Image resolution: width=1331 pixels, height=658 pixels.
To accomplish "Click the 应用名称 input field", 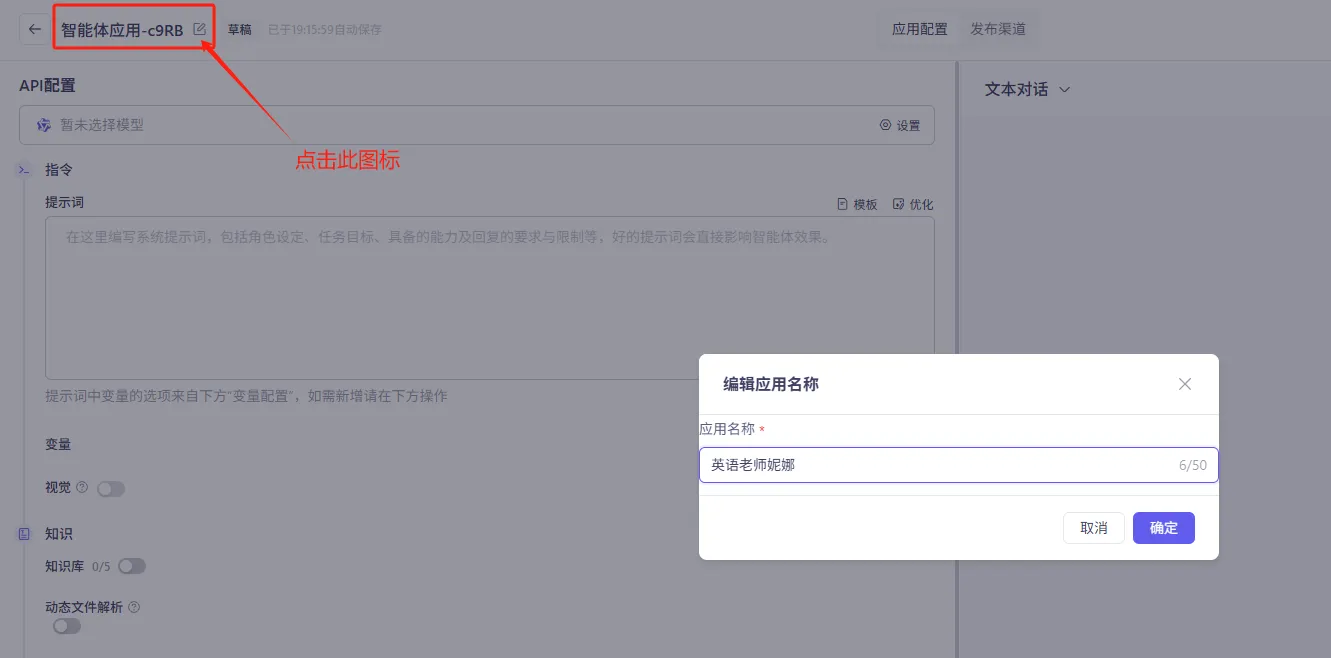I will pos(959,465).
